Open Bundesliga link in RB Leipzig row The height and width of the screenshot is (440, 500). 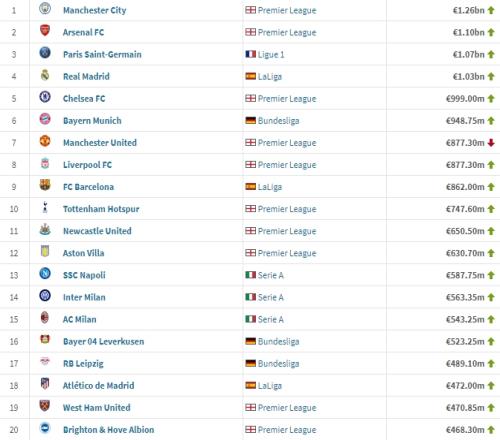tap(278, 364)
